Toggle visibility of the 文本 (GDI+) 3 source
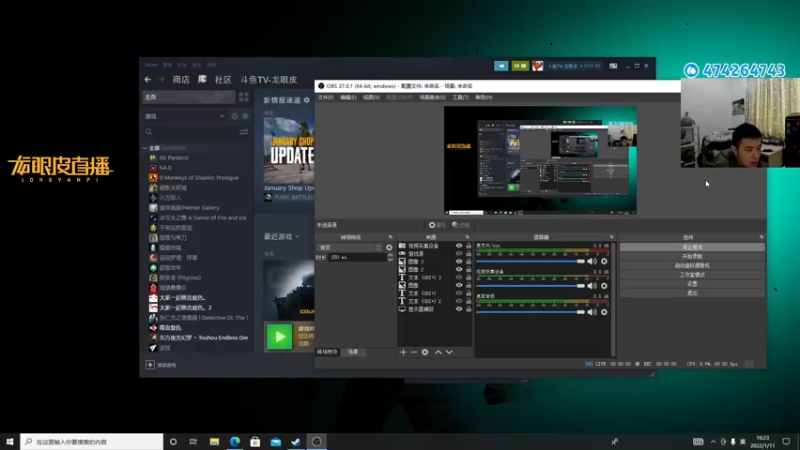The height and width of the screenshot is (450, 800). pos(459,278)
